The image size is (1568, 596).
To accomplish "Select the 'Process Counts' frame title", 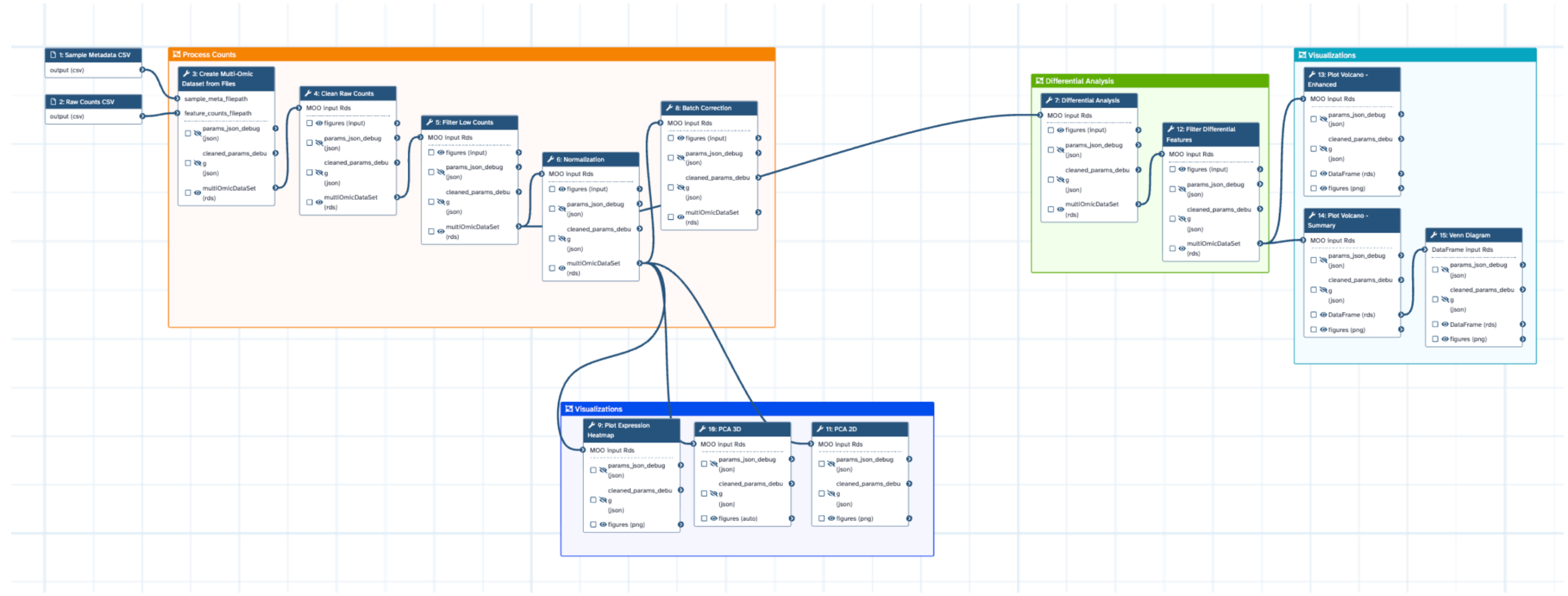I will (x=208, y=54).
